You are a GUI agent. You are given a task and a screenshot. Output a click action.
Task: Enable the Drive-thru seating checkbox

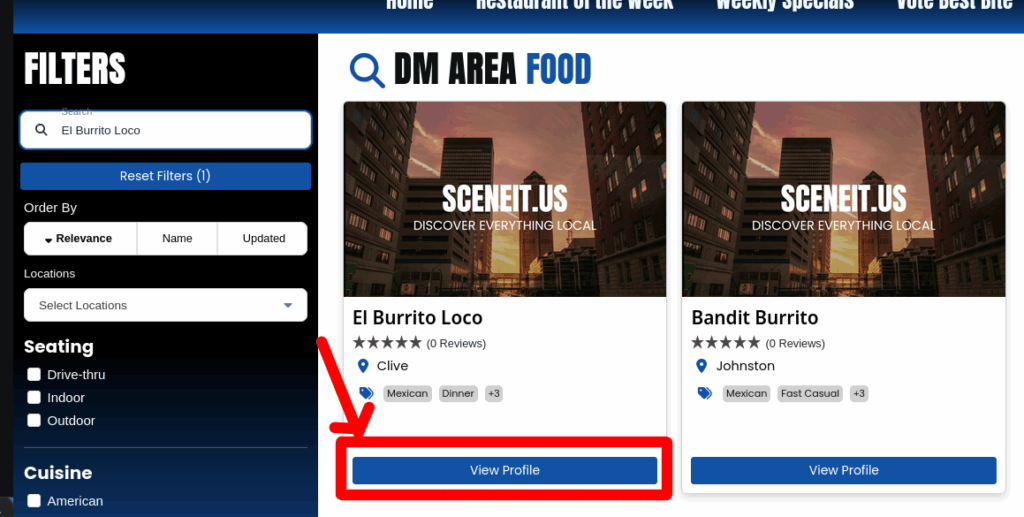[x=34, y=374]
